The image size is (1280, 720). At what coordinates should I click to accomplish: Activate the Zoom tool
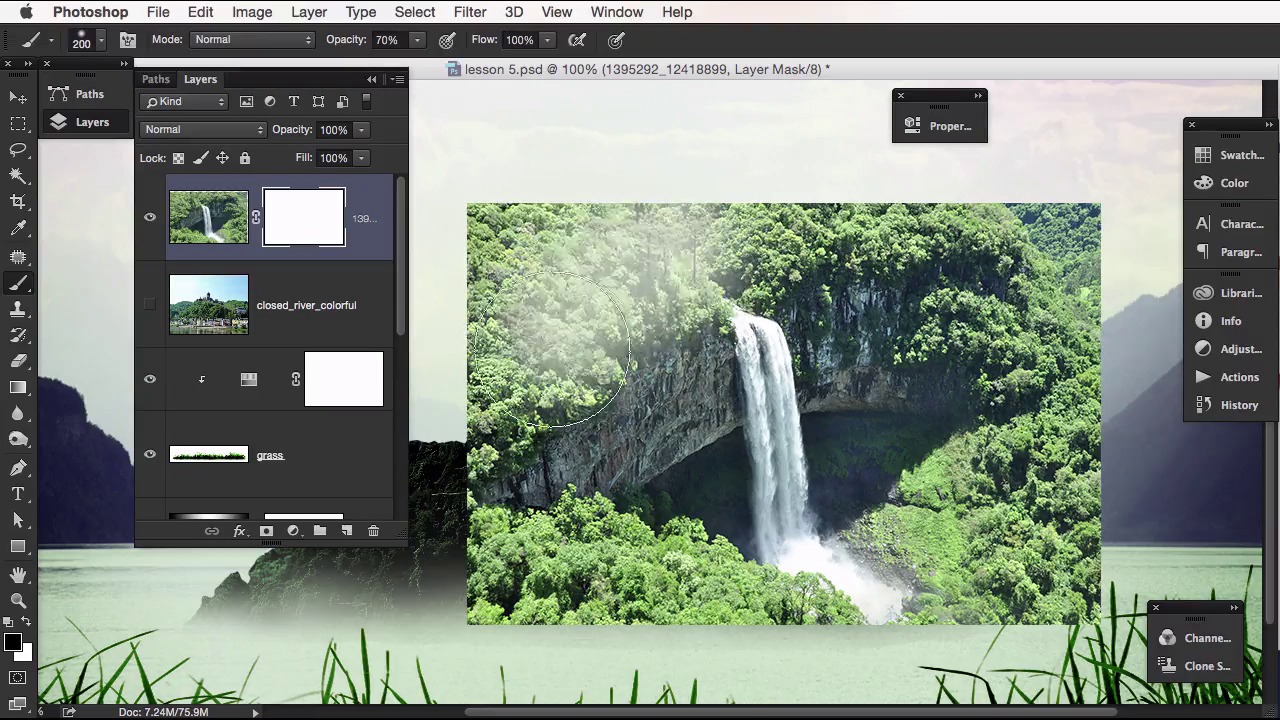(18, 600)
